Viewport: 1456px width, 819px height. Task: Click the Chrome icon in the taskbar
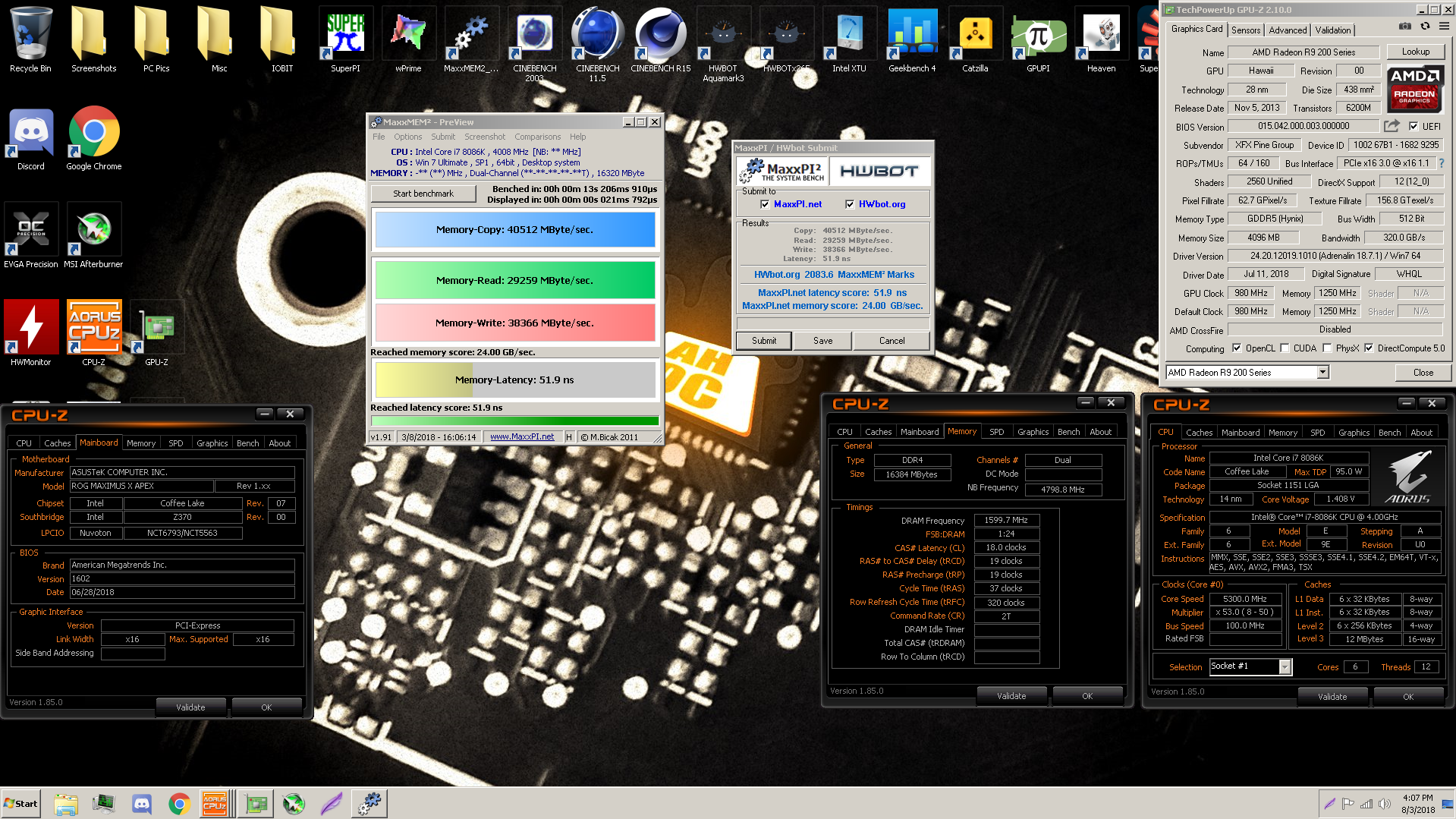click(179, 803)
